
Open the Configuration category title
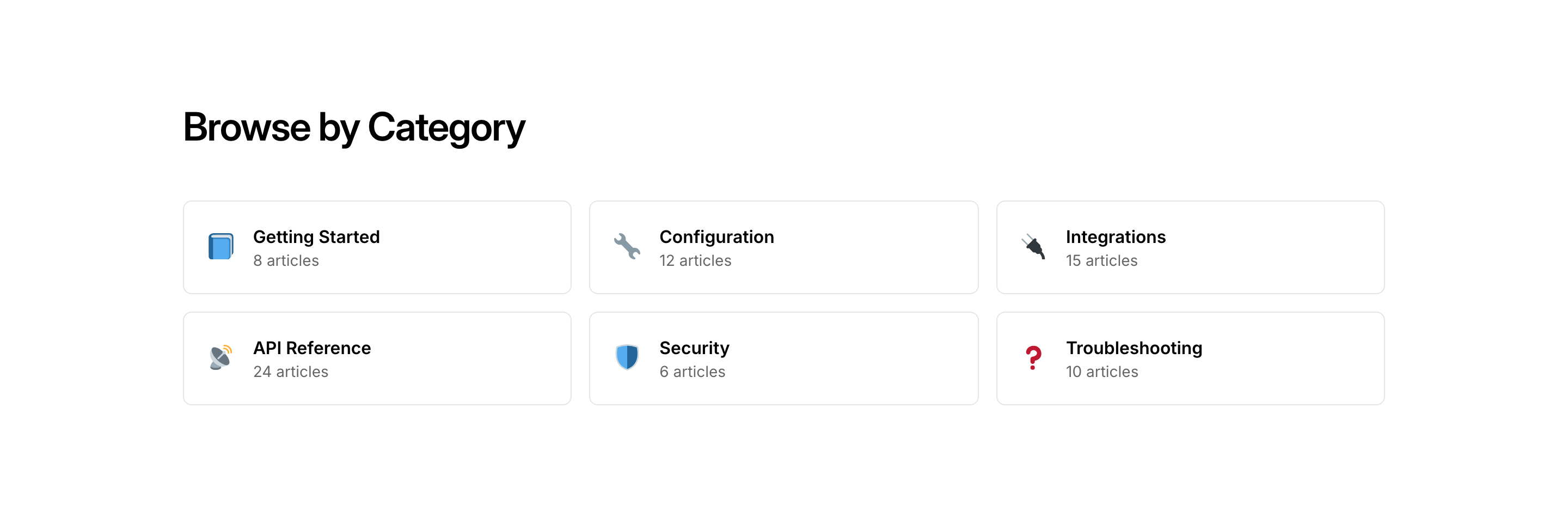point(716,237)
